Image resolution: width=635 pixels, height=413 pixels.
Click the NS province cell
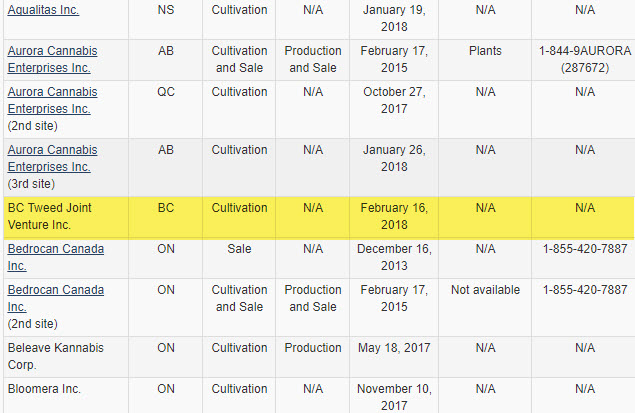166,10
